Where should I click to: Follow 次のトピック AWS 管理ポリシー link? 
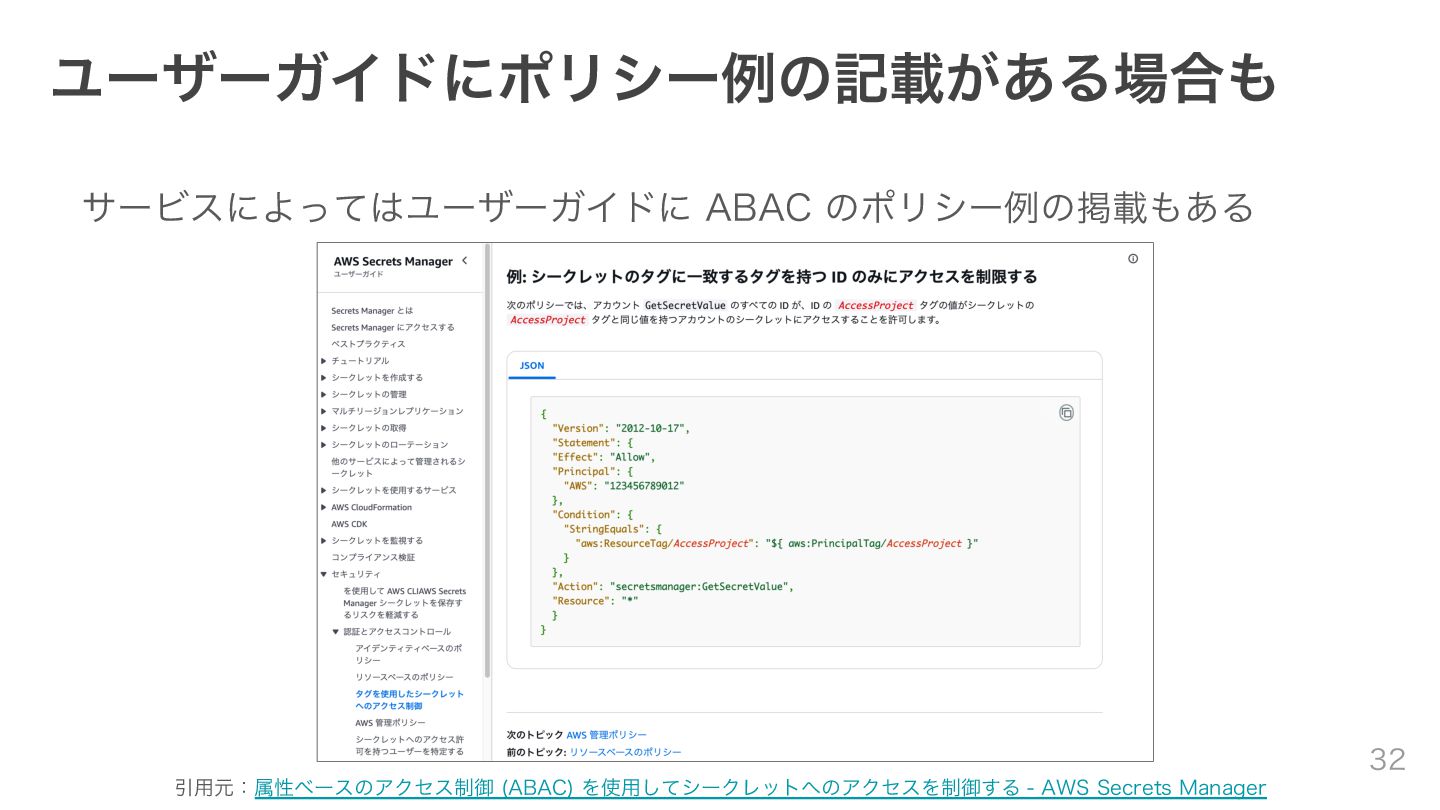(x=606, y=735)
